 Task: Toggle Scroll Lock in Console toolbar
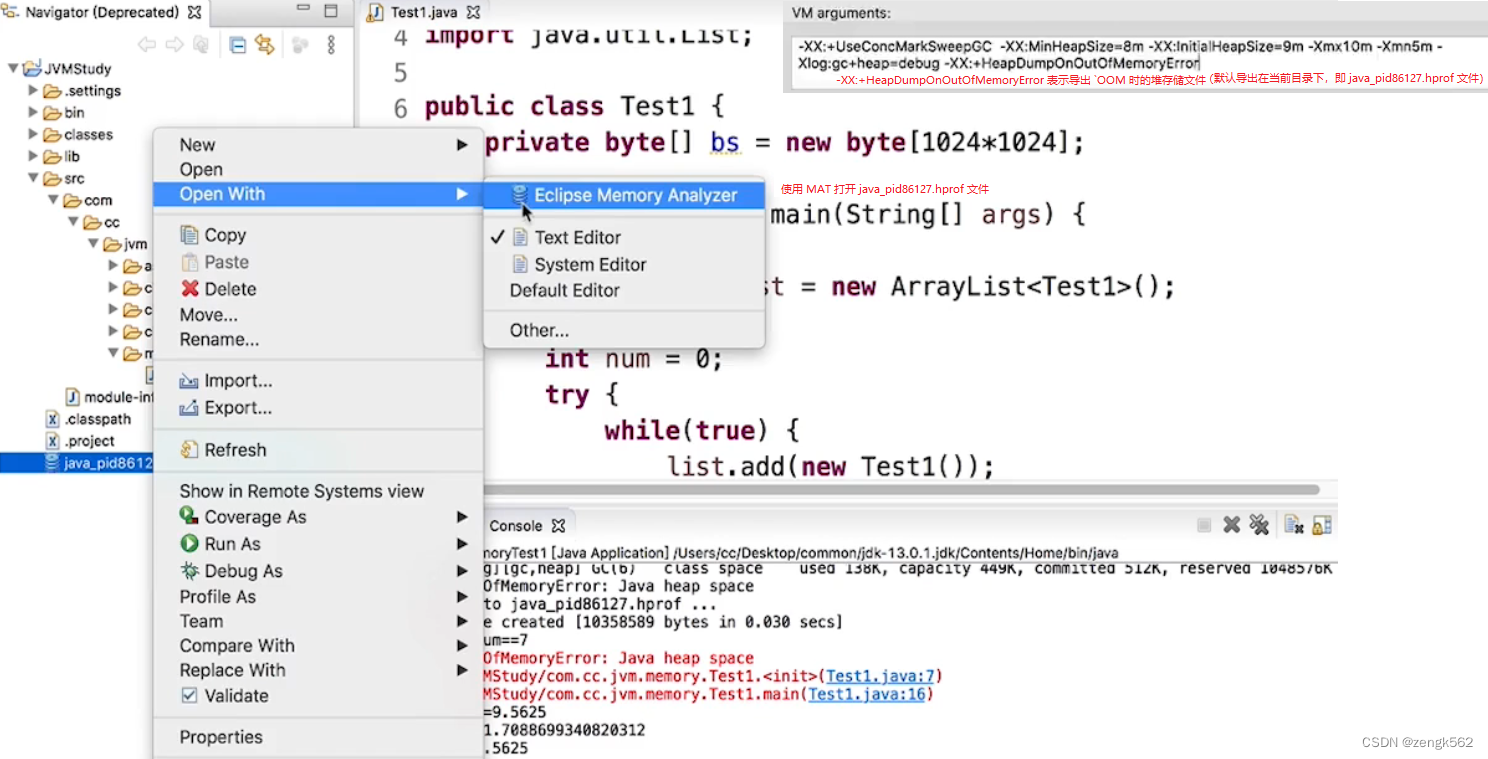1321,525
